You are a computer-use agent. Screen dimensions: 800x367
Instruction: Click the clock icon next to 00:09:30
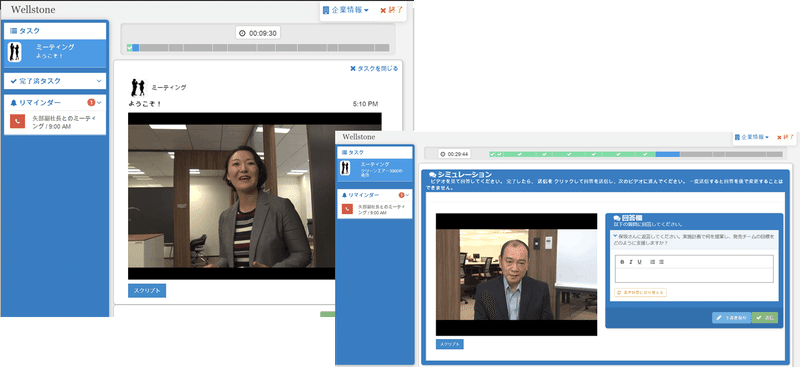click(x=243, y=33)
